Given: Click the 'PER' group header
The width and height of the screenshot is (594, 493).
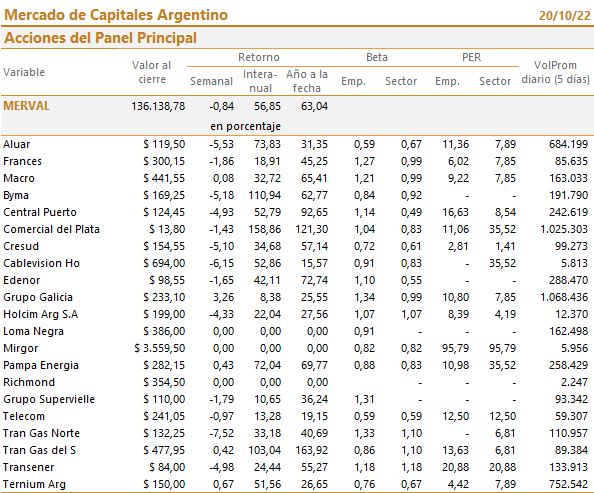Looking at the screenshot, I should point(471,57).
